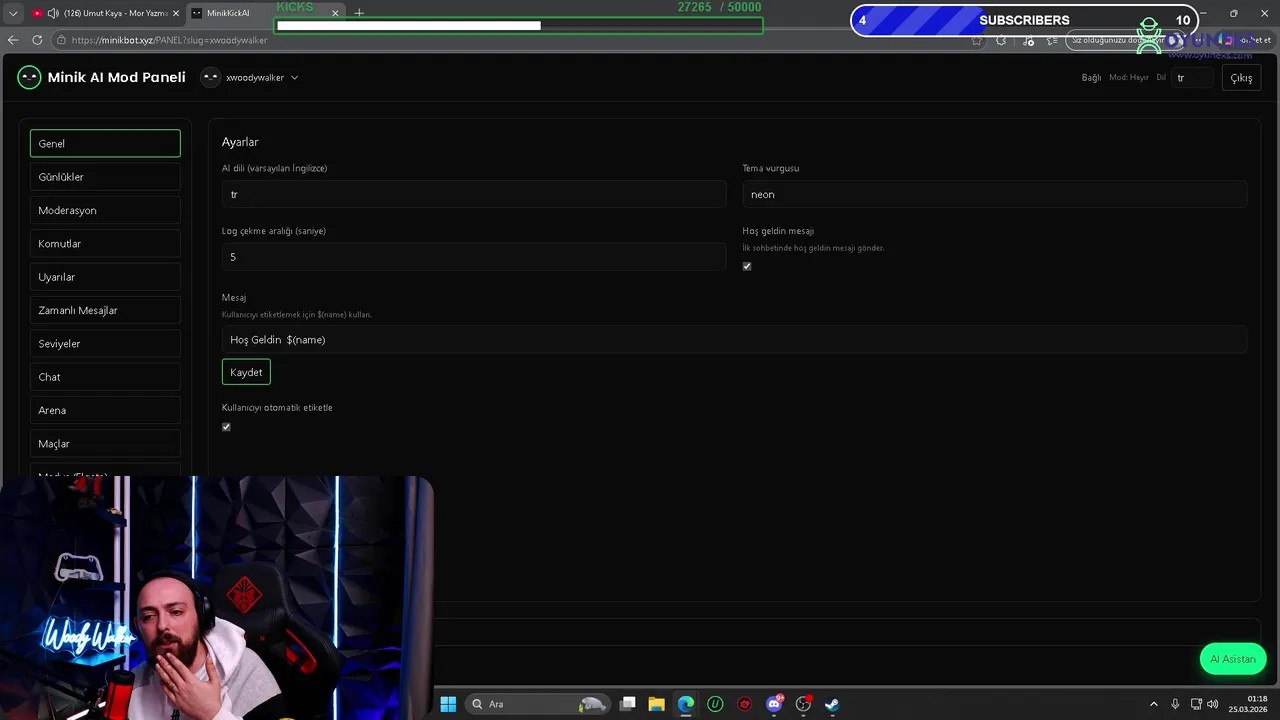The height and width of the screenshot is (720, 1280).
Task: Click the site info icon in address bar
Action: click(61, 40)
